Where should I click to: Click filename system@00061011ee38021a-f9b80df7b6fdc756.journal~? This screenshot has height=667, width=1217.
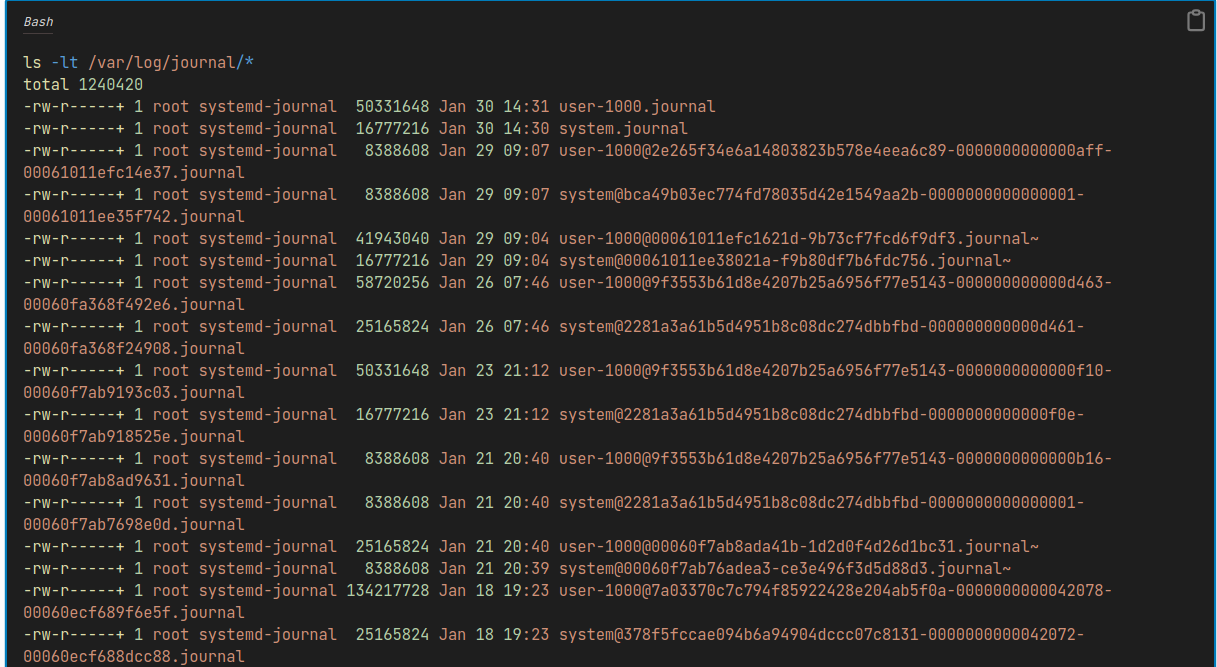point(785,260)
